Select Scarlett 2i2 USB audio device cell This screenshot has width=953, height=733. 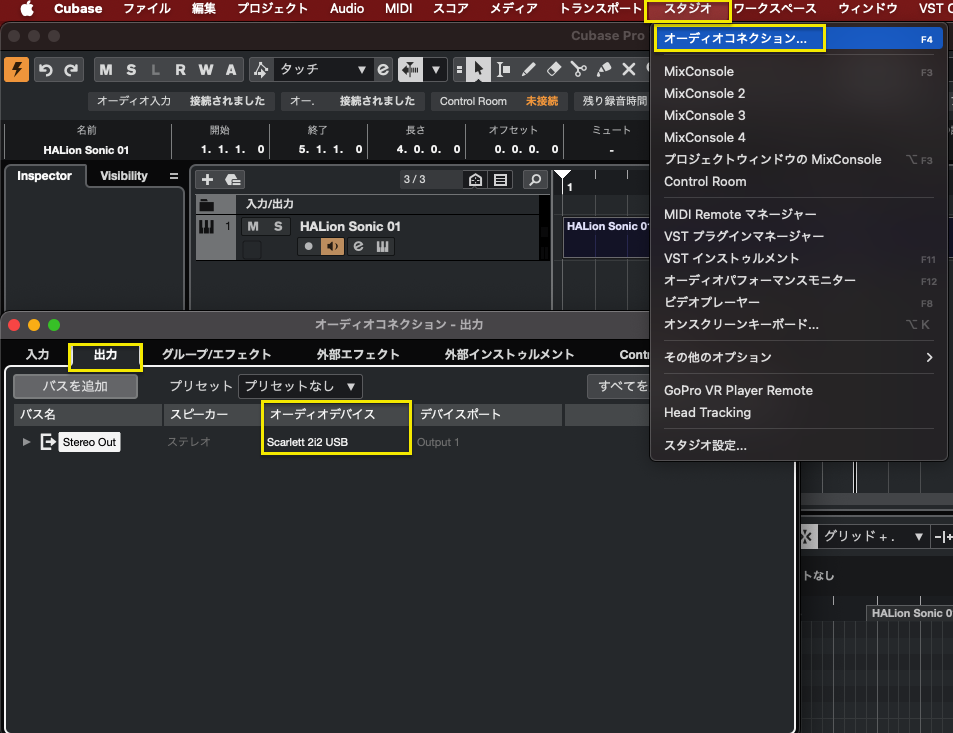335,442
